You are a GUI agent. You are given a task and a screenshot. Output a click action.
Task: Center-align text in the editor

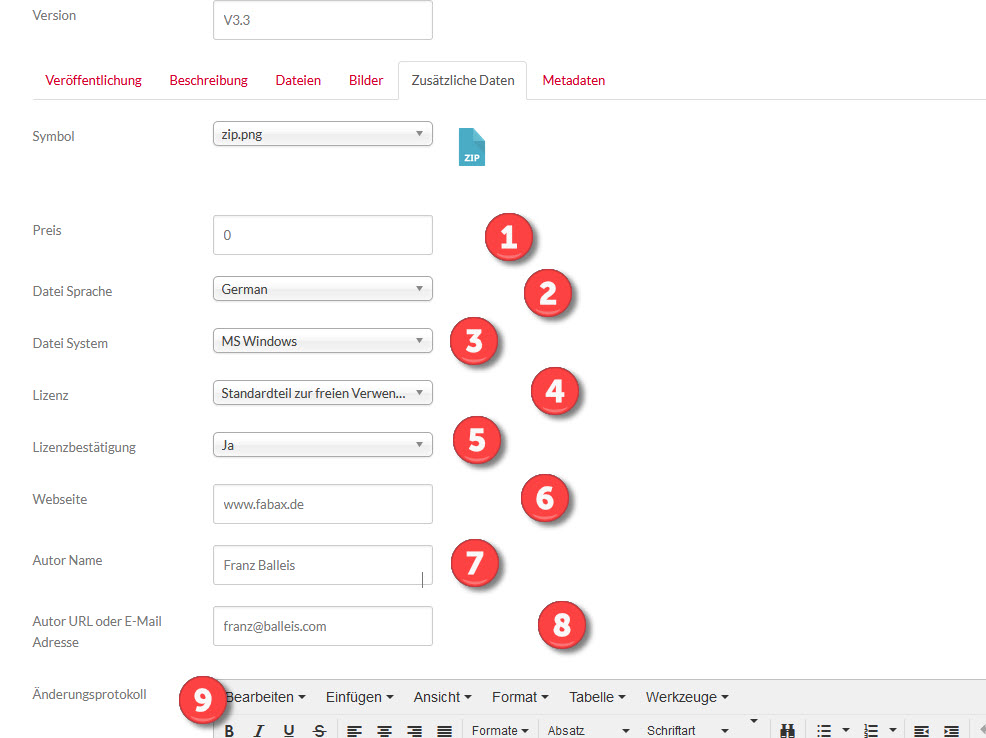point(384,730)
